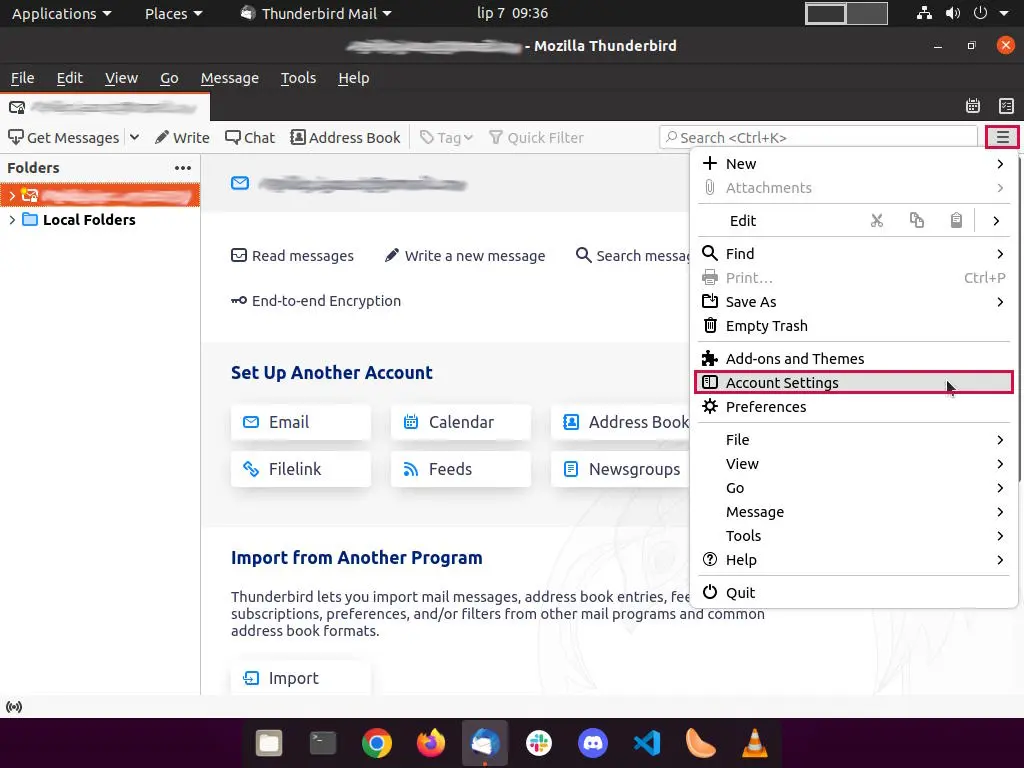This screenshot has width=1024, height=768.
Task: Click the Get Messages toolbar button
Action: pyautogui.click(x=63, y=138)
